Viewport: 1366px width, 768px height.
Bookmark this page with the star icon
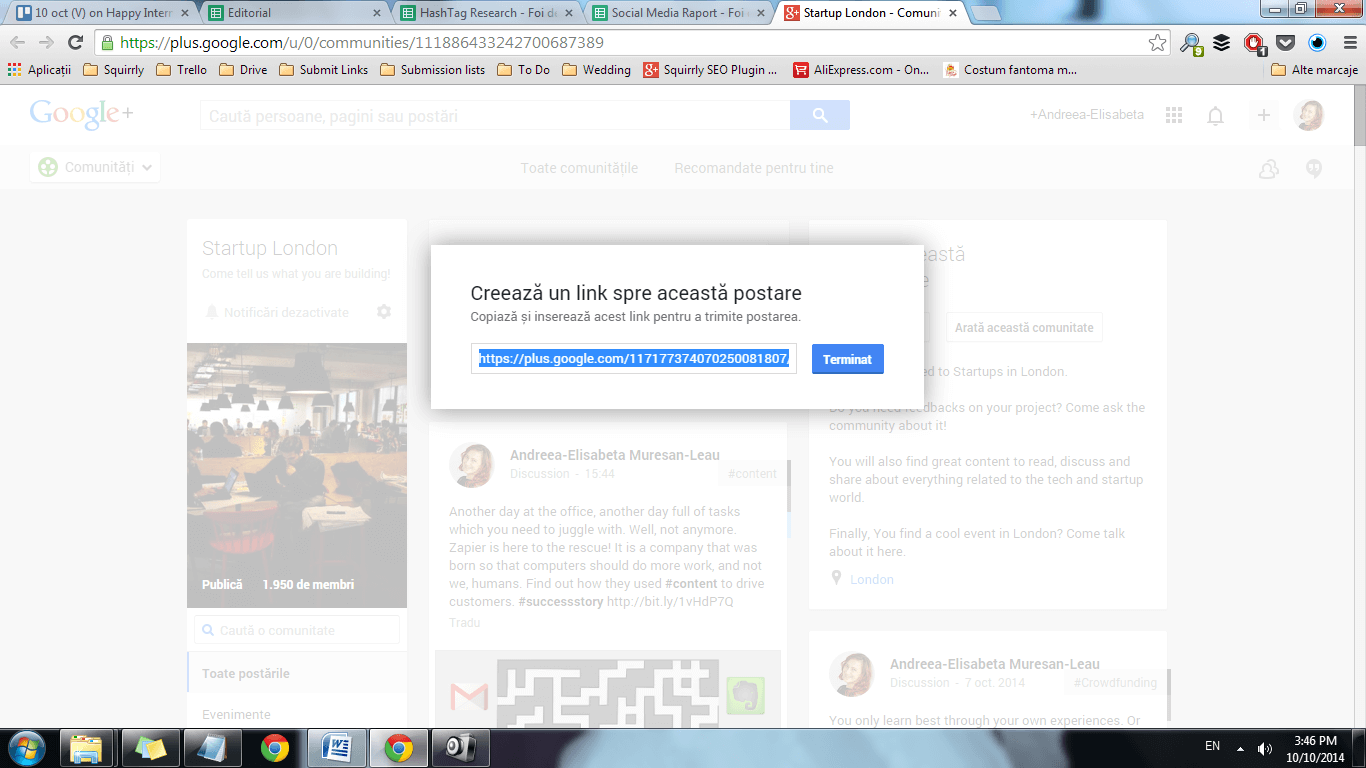click(x=1157, y=43)
